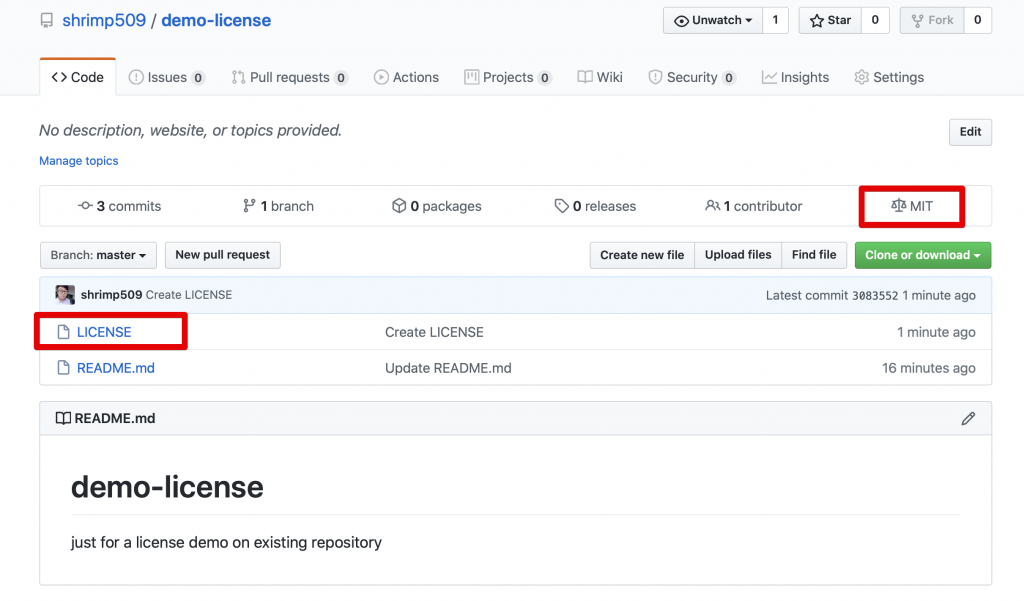Open the Clone or download dropdown
Viewport: 1024px width, 601px height.
(923, 255)
